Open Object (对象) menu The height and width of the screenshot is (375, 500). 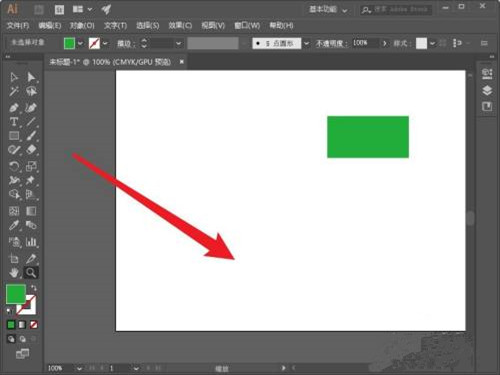tap(82, 26)
